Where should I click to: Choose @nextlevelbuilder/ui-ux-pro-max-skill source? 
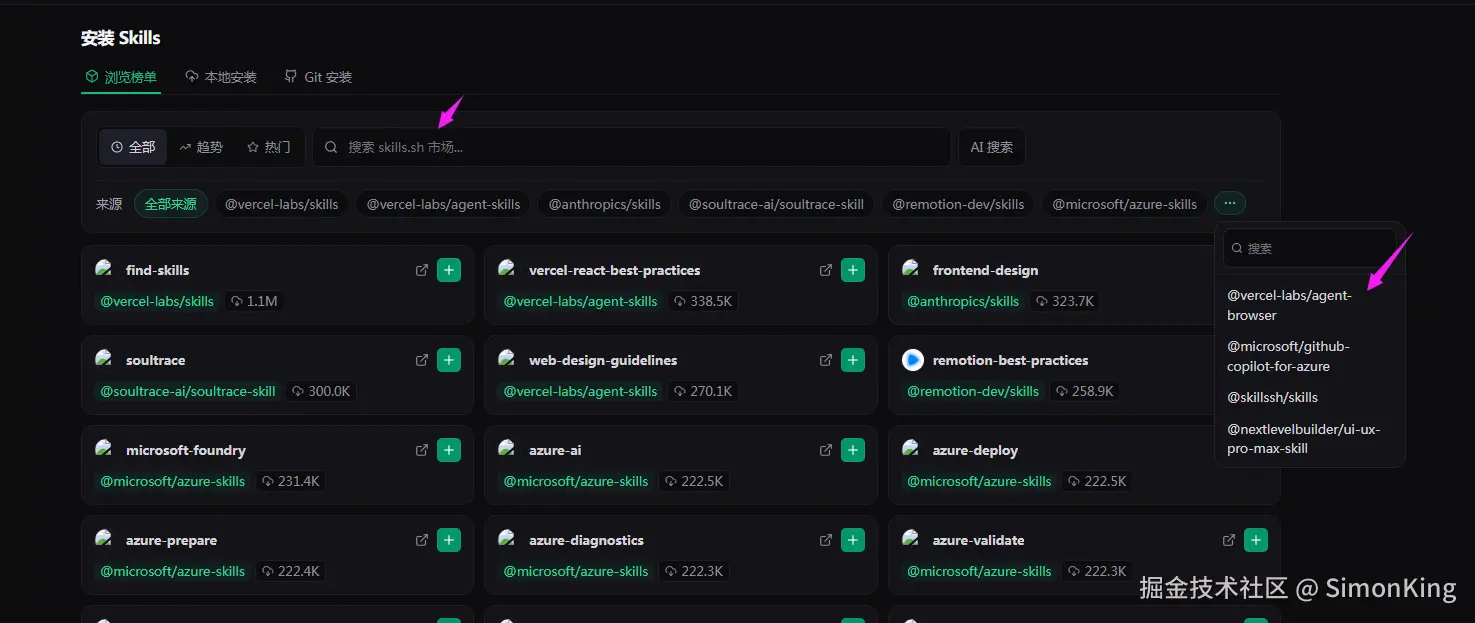tap(1310, 438)
